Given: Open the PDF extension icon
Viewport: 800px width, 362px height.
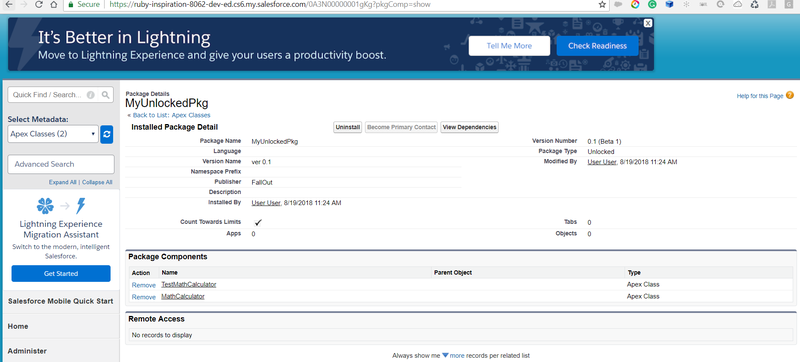Looking at the screenshot, I should (772, 4).
